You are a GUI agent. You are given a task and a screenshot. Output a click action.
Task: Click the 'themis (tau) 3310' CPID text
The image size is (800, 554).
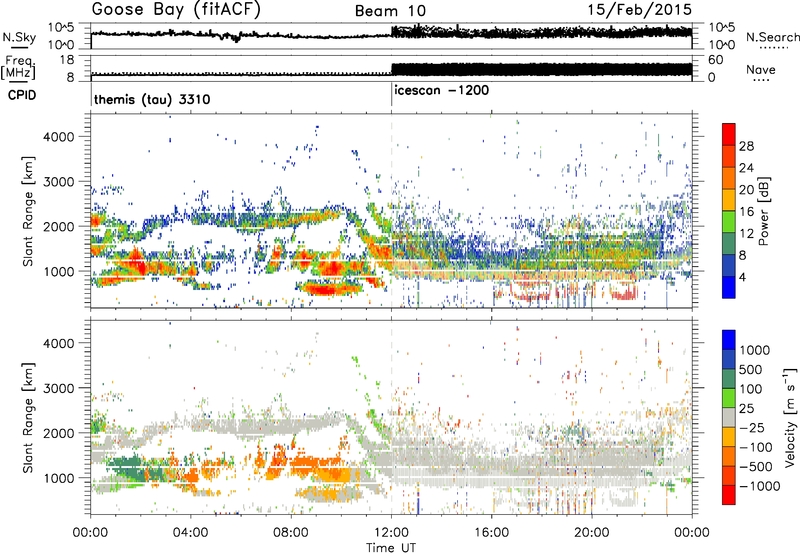(x=152, y=99)
